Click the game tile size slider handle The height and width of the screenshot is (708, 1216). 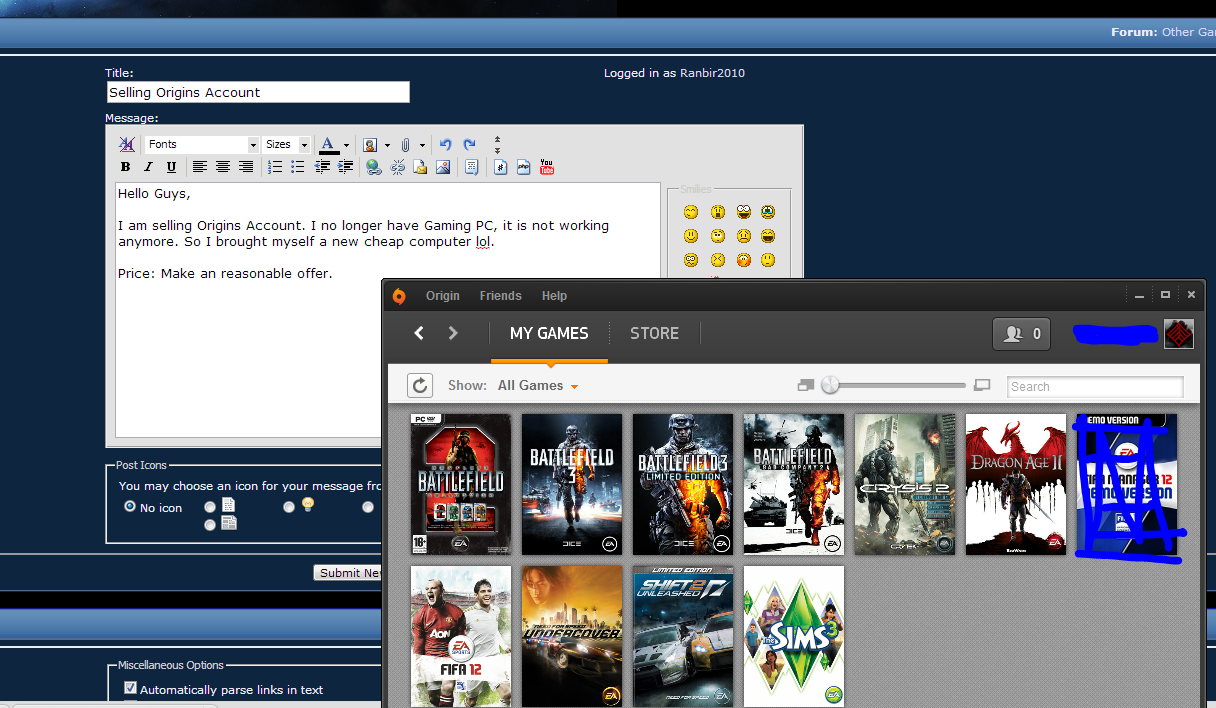coord(830,386)
